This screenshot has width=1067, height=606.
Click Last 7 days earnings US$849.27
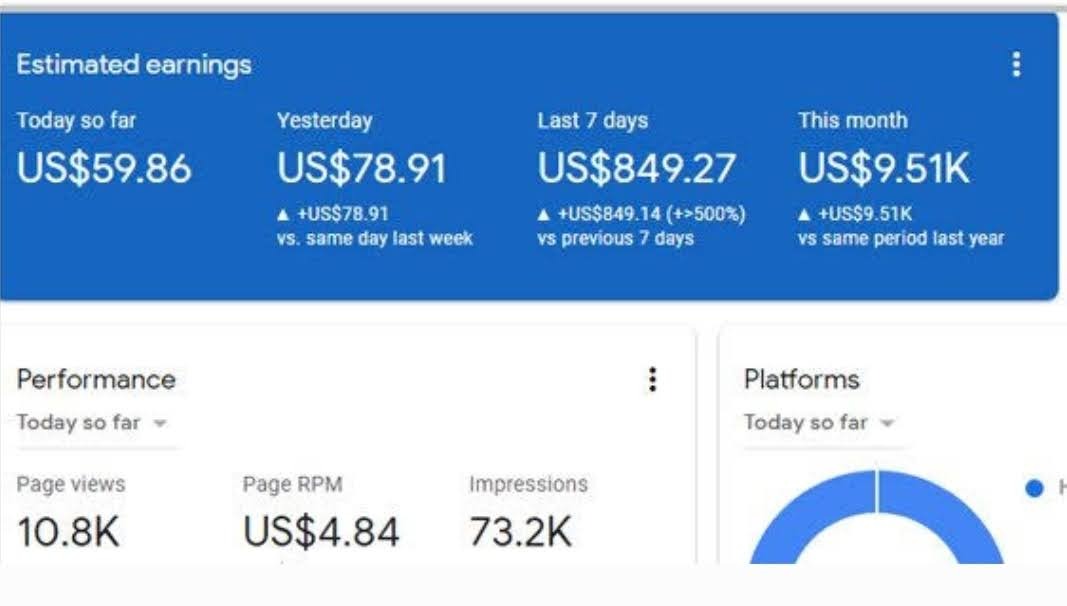[x=637, y=169]
